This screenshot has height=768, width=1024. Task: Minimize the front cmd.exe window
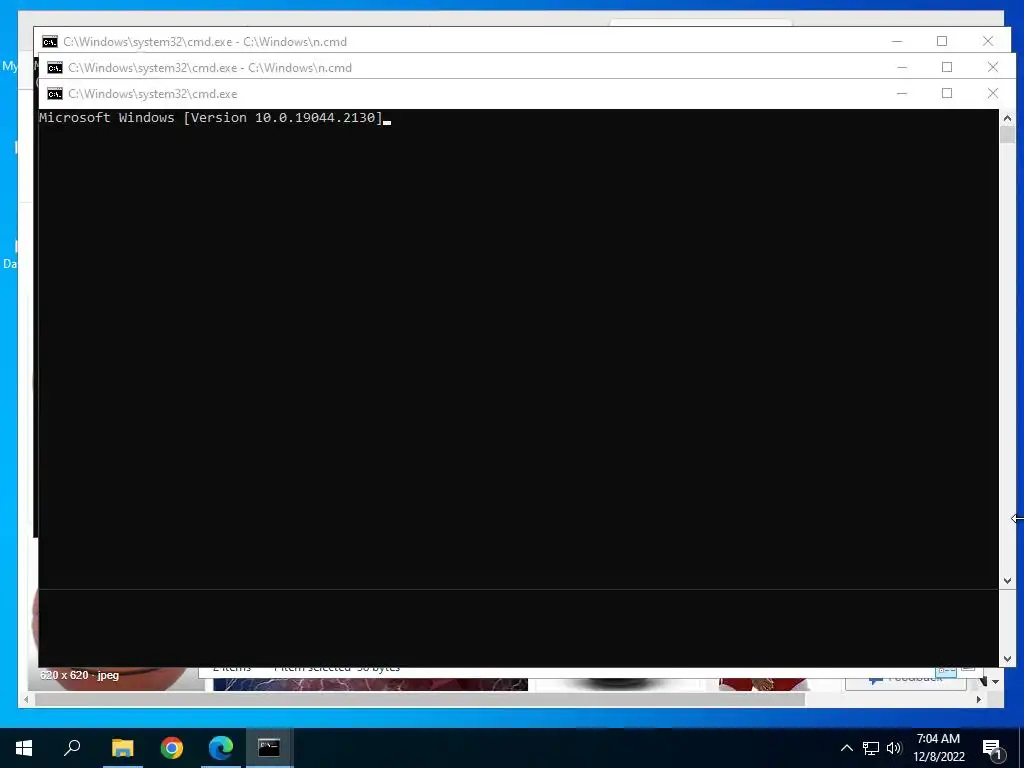pyautogui.click(x=902, y=93)
